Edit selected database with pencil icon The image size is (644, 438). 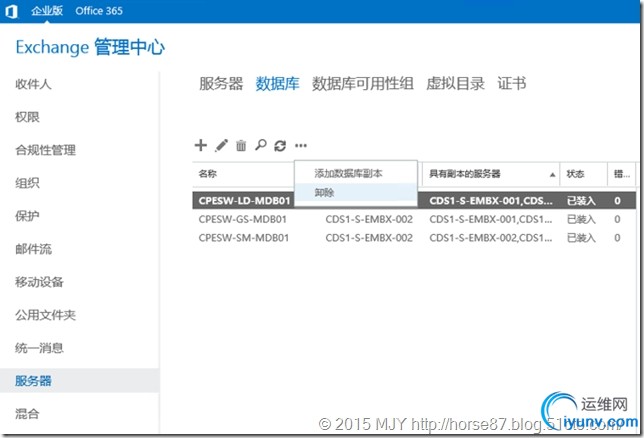[x=221, y=145]
